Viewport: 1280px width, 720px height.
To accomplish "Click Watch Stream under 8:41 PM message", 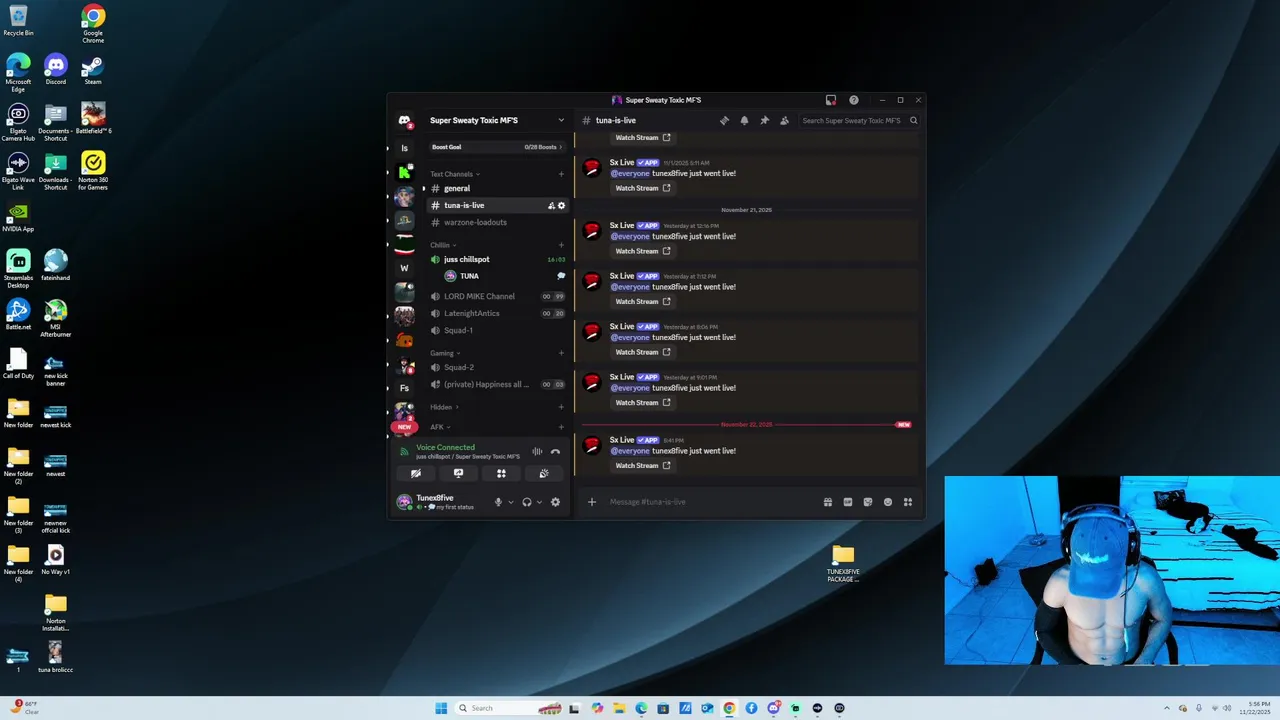I will click(643, 466).
